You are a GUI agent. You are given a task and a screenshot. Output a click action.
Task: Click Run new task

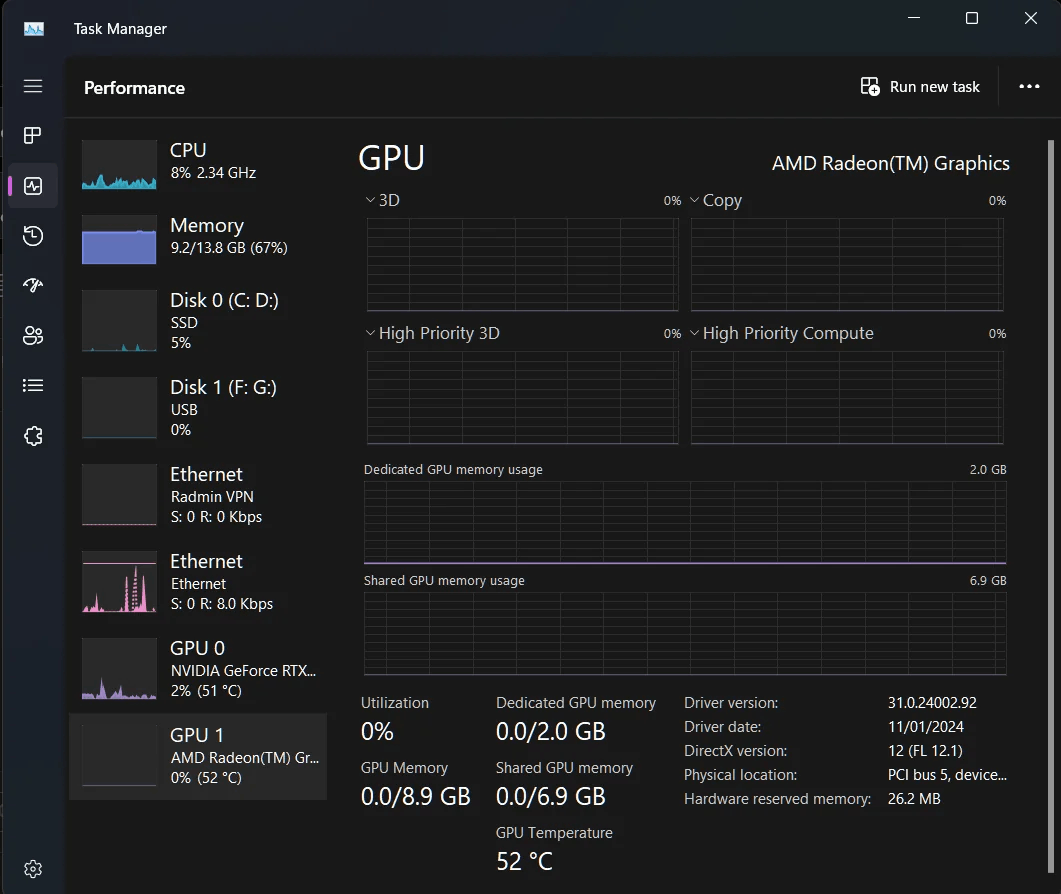920,87
